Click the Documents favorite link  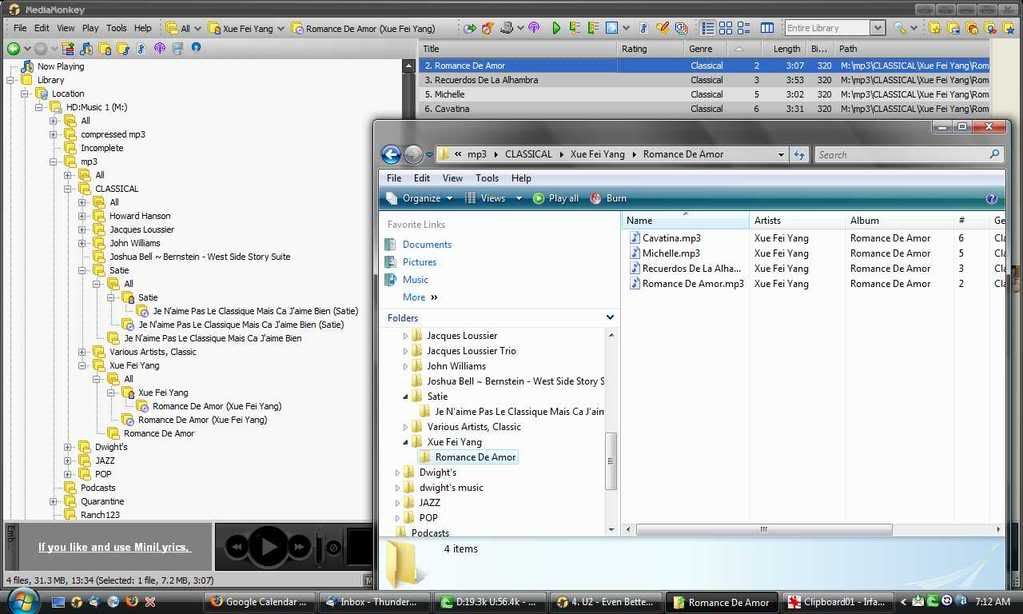[x=427, y=244]
